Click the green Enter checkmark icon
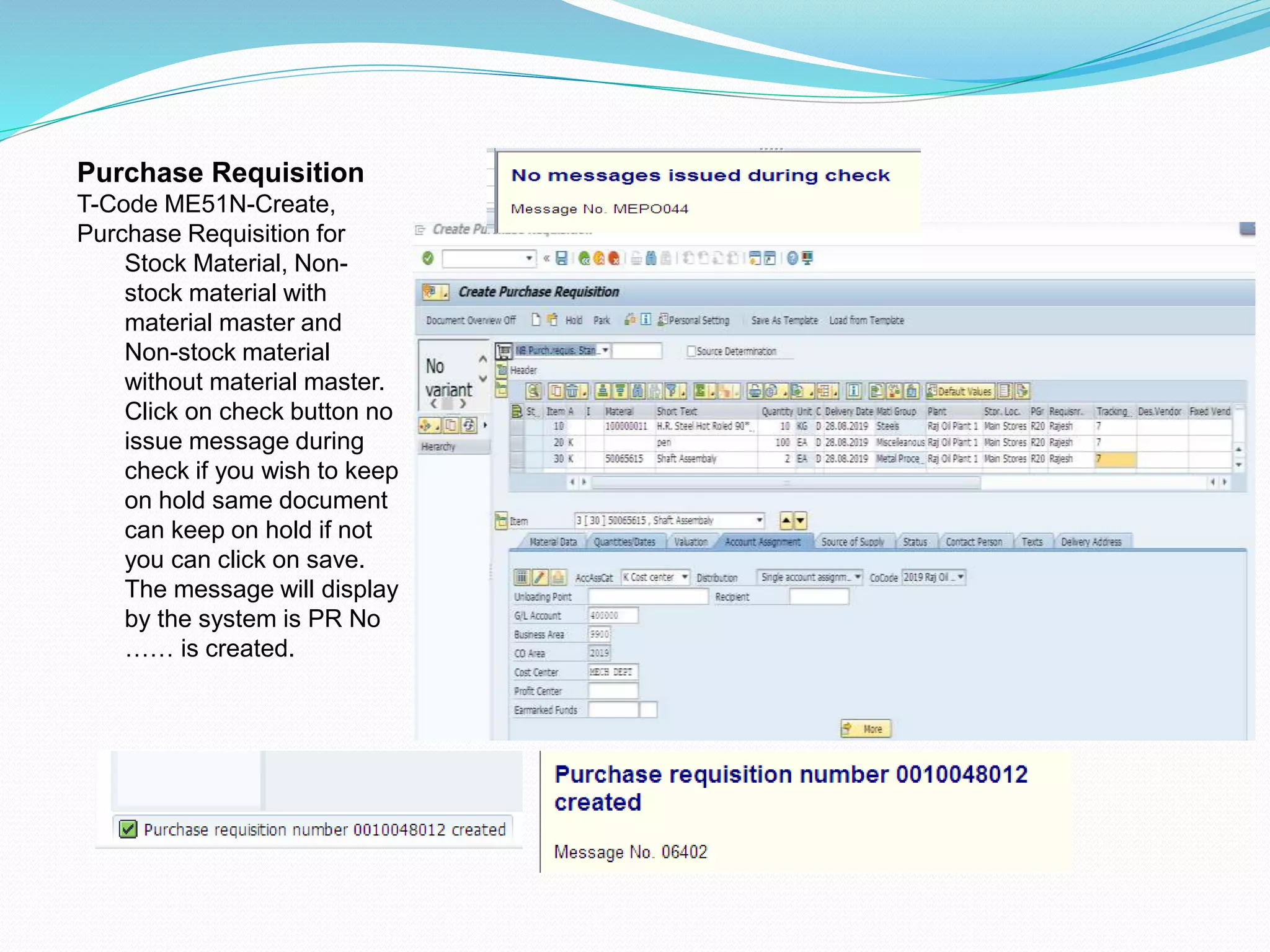The image size is (1270, 952). click(x=428, y=258)
